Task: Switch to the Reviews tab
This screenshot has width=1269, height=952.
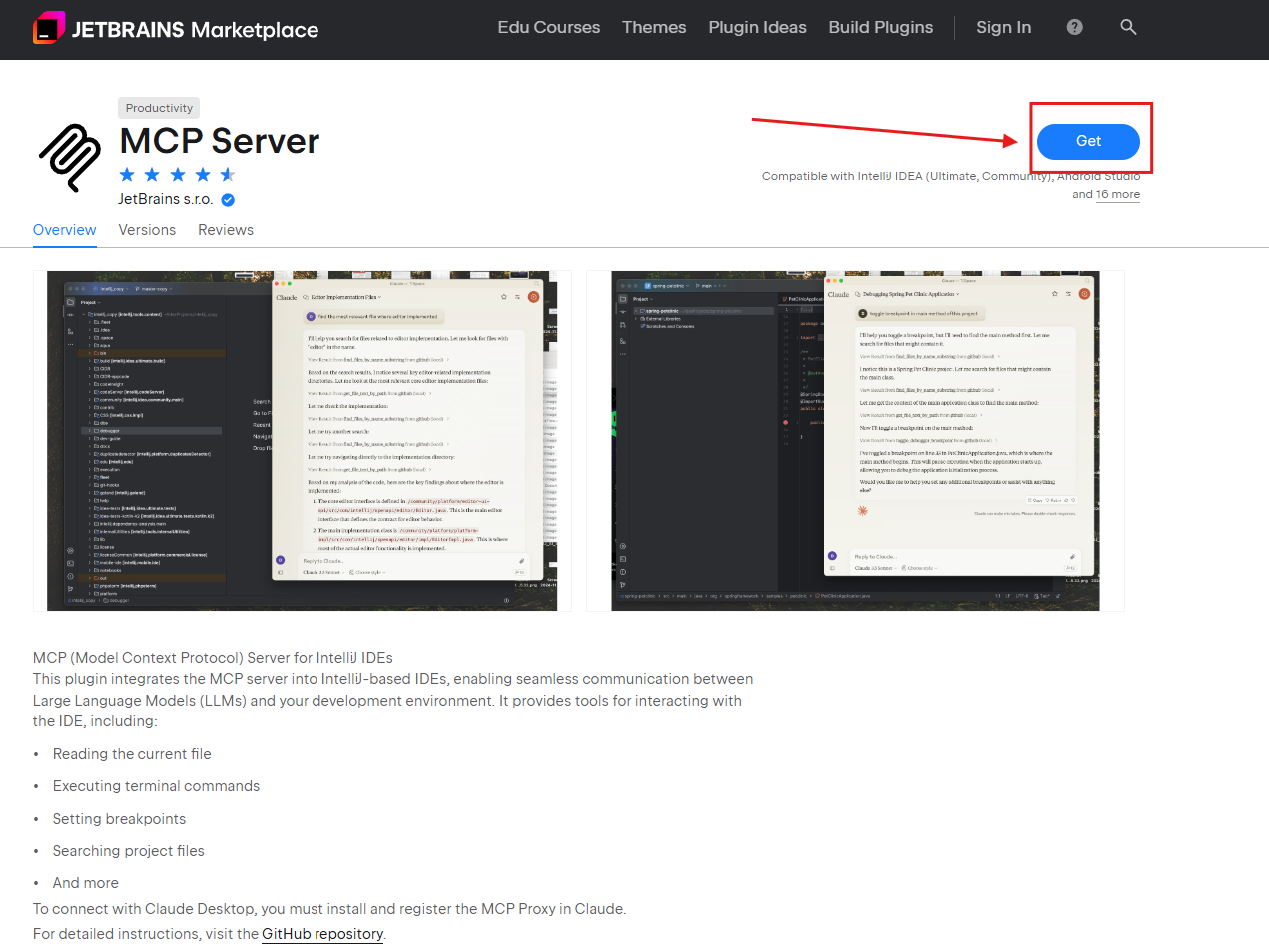Action: click(226, 230)
